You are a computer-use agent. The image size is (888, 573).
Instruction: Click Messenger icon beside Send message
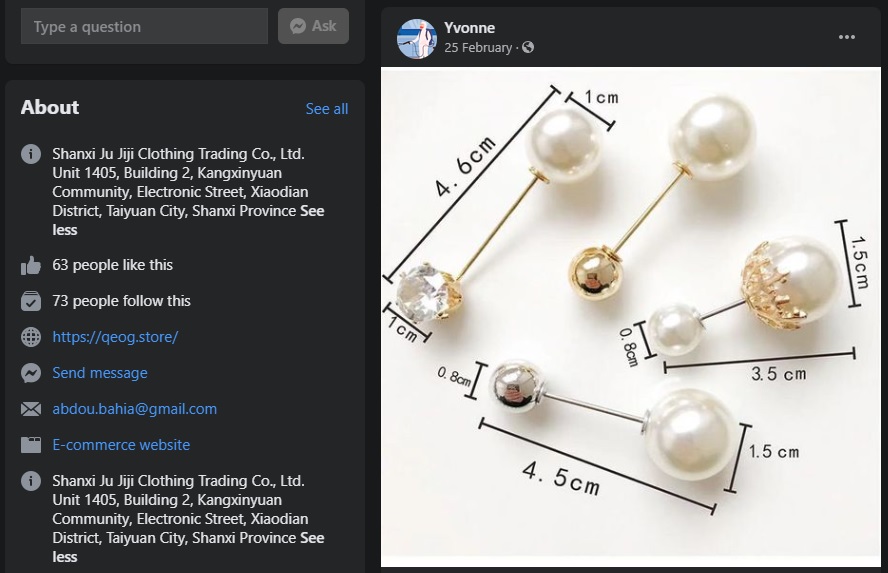(x=31, y=373)
